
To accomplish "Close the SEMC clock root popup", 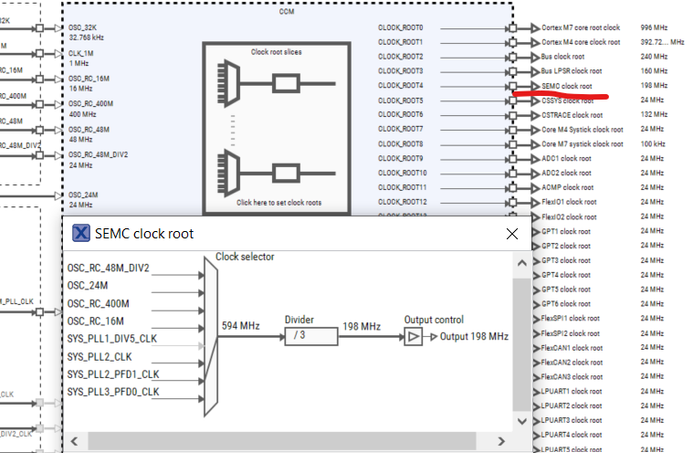I will [x=512, y=234].
